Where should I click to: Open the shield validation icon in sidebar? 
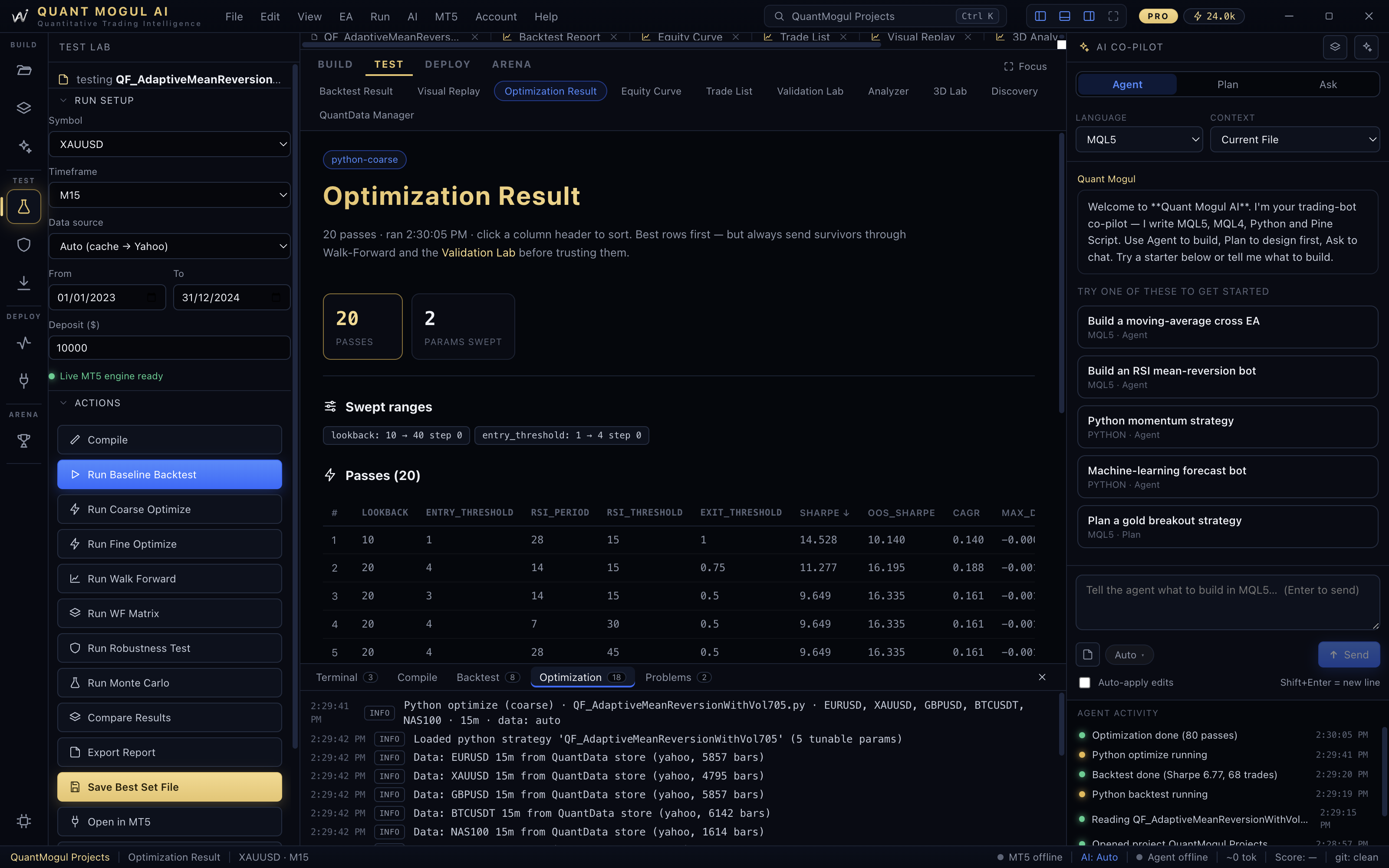point(23,244)
